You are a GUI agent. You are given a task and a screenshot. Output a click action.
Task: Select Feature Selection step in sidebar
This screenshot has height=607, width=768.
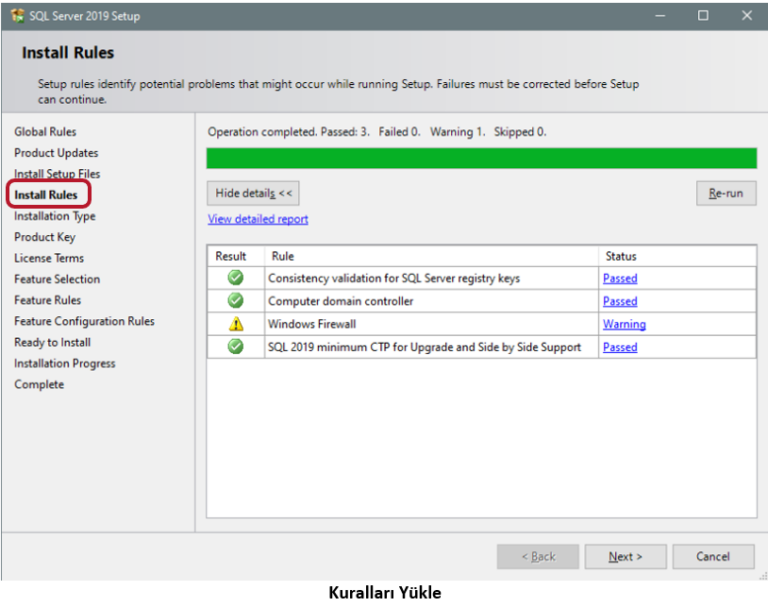tap(57, 279)
